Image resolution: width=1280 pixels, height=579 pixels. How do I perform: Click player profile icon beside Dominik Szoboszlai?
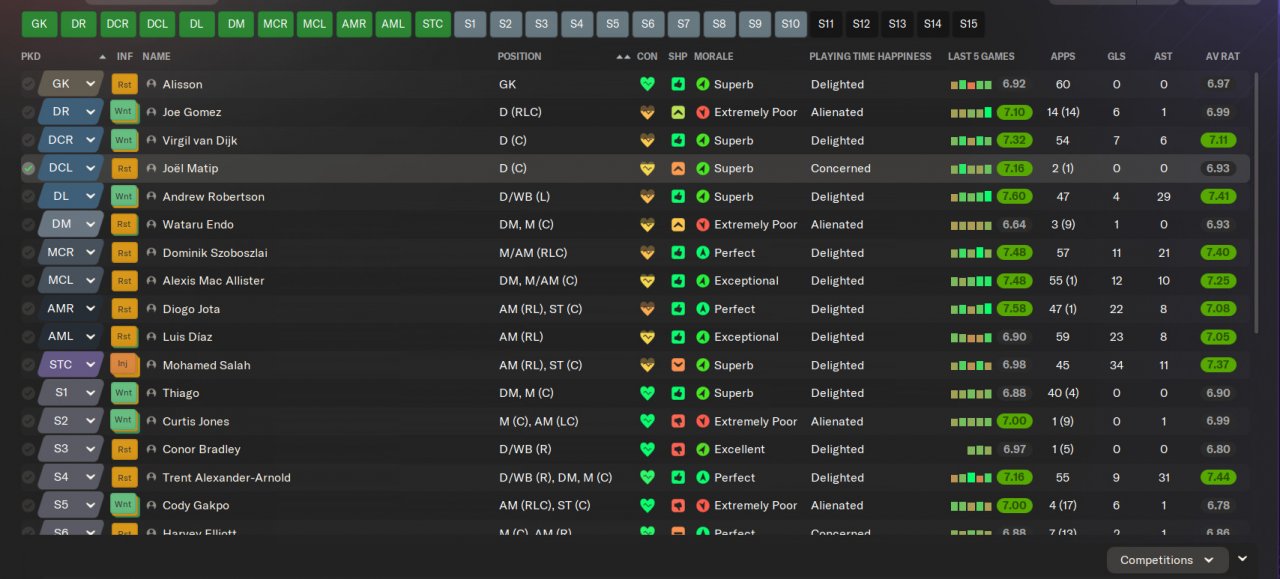[152, 253]
